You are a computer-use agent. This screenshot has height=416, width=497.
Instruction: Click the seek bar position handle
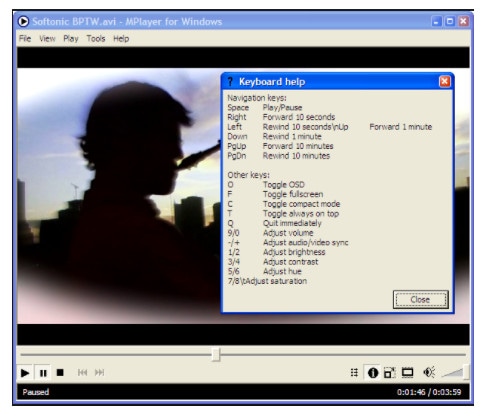pos(216,354)
